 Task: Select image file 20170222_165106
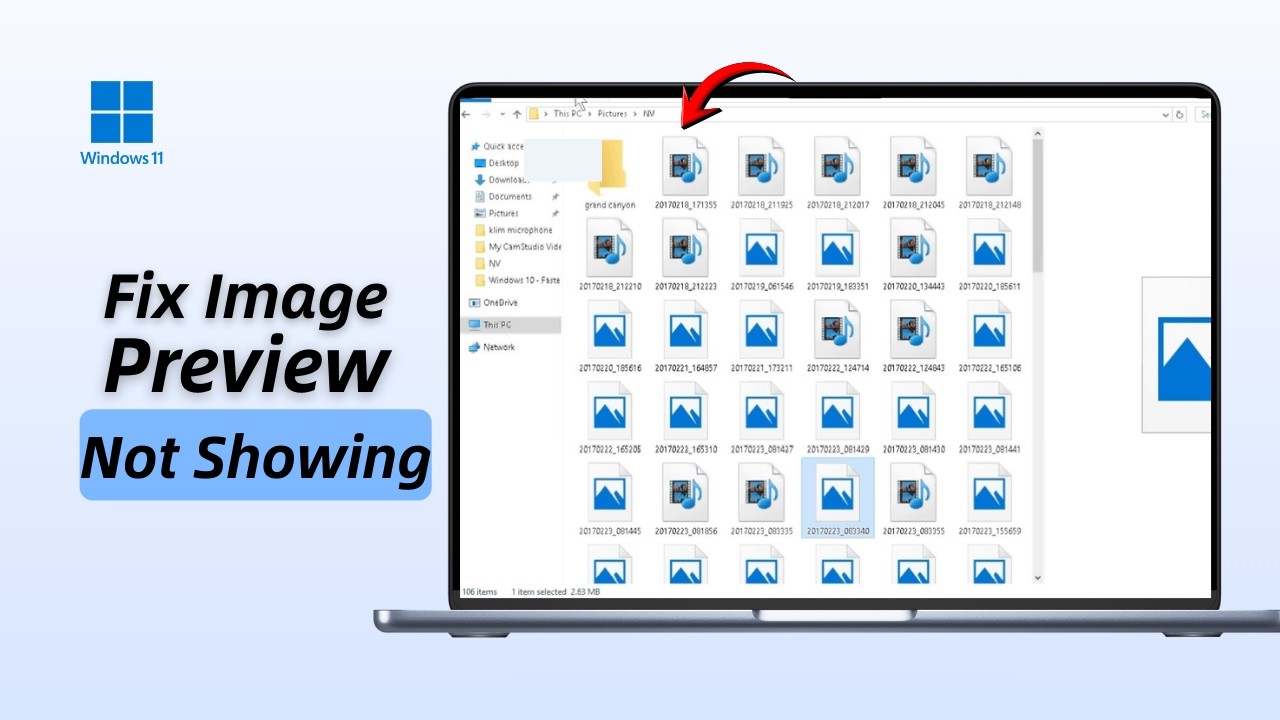[989, 336]
